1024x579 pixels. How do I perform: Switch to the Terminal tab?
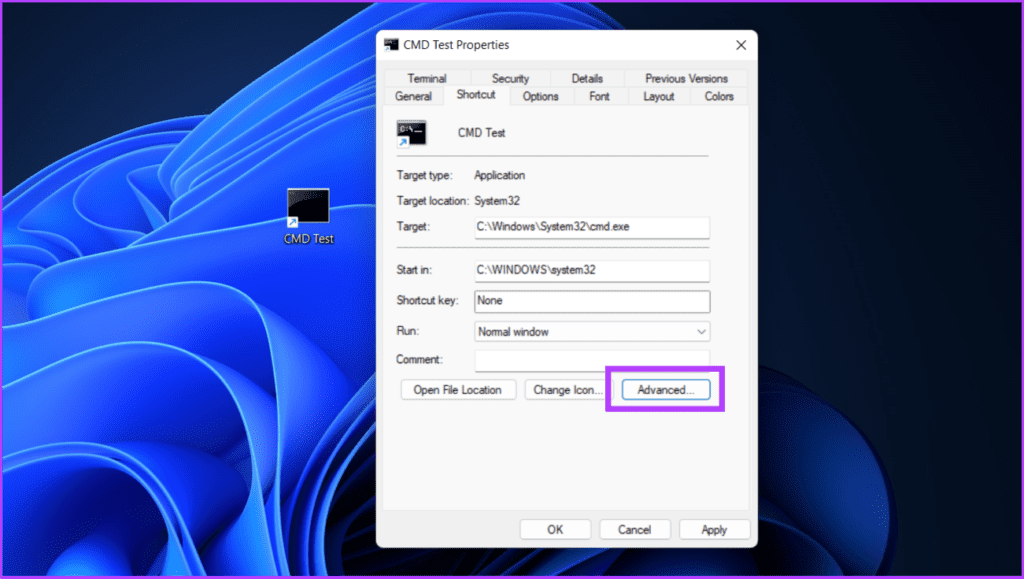(426, 78)
